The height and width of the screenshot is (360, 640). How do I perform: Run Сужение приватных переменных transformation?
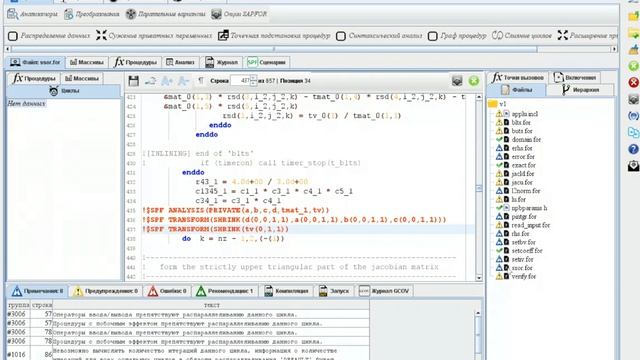[154, 36]
